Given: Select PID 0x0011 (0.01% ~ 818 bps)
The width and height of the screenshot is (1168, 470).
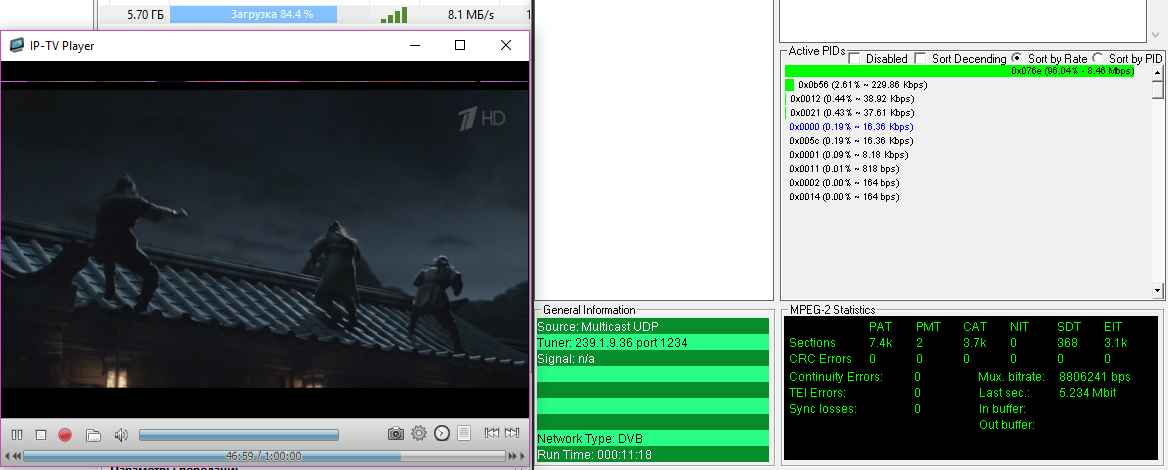Looking at the screenshot, I should pyautogui.click(x=845, y=169).
